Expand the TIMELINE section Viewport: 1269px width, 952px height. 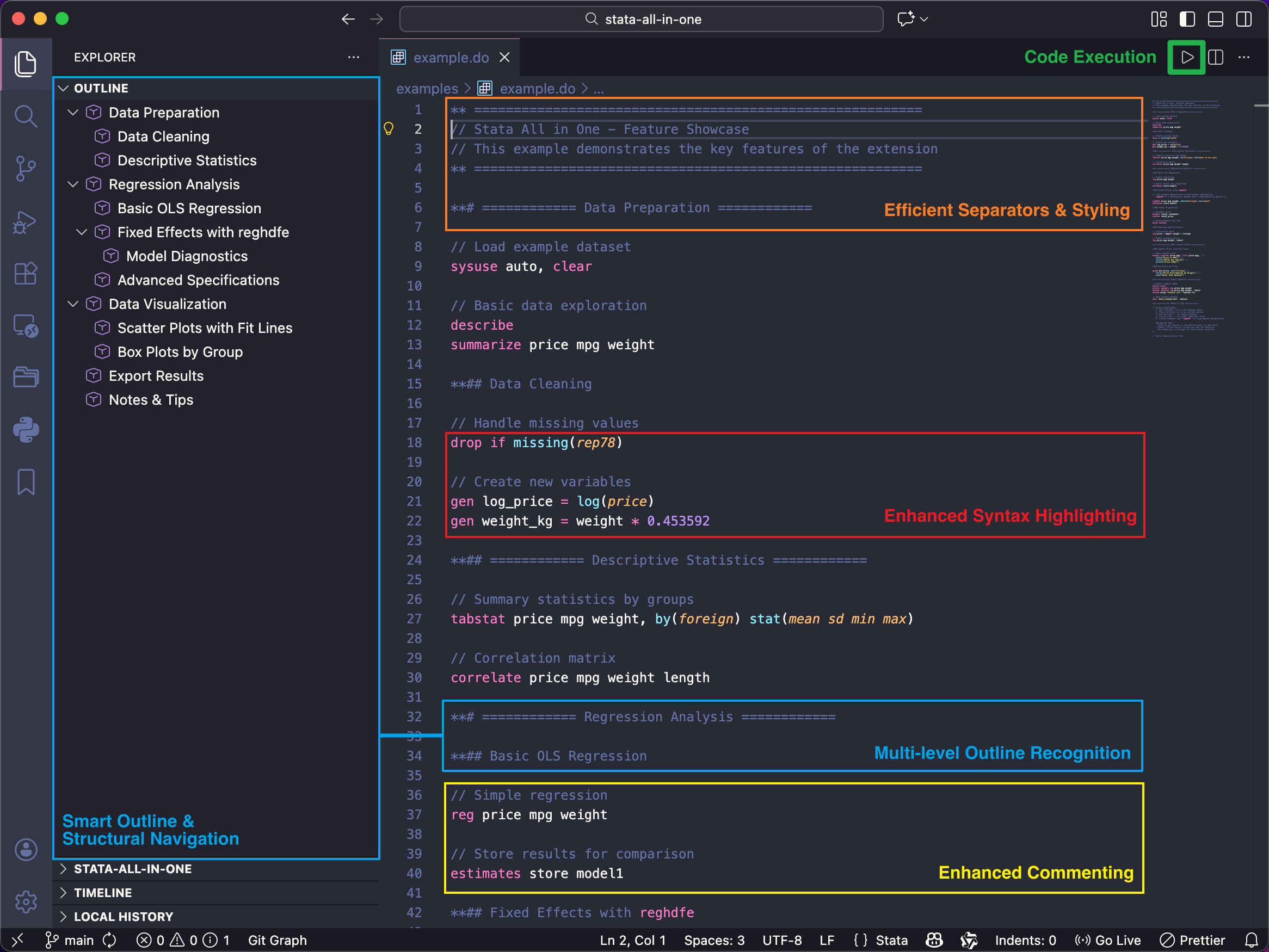coord(102,892)
